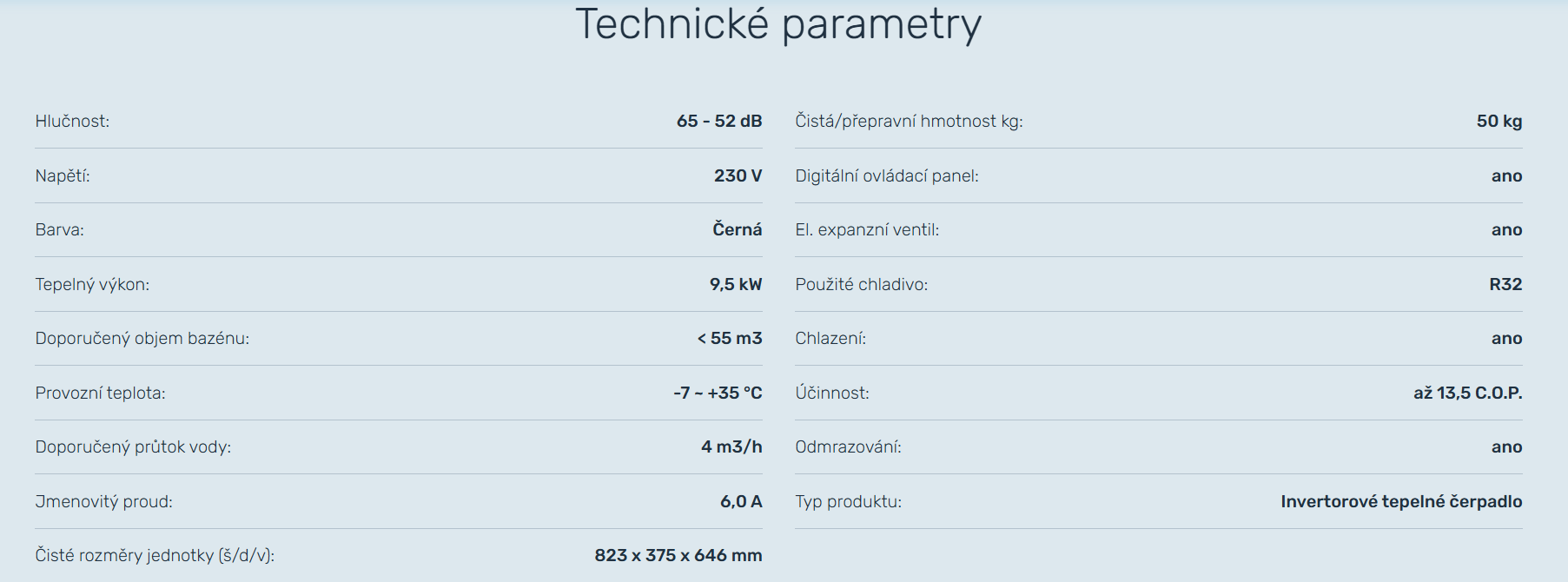
Task: Select the "65 - 52 dB" noise value
Action: click(x=718, y=122)
